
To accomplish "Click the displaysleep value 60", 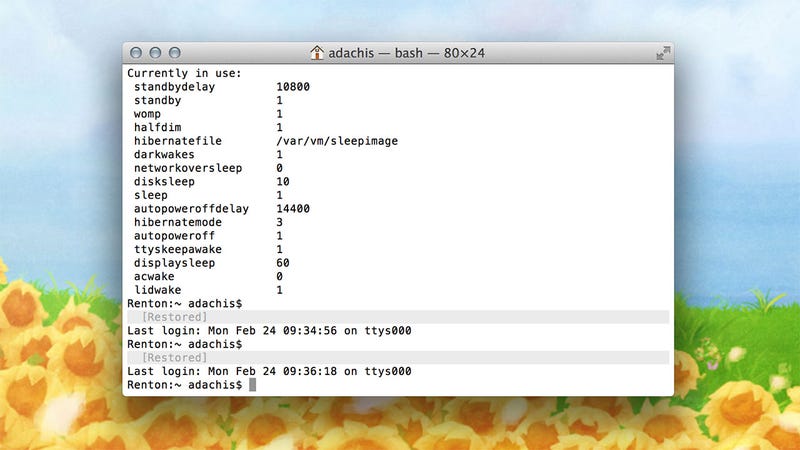I will (x=283, y=263).
